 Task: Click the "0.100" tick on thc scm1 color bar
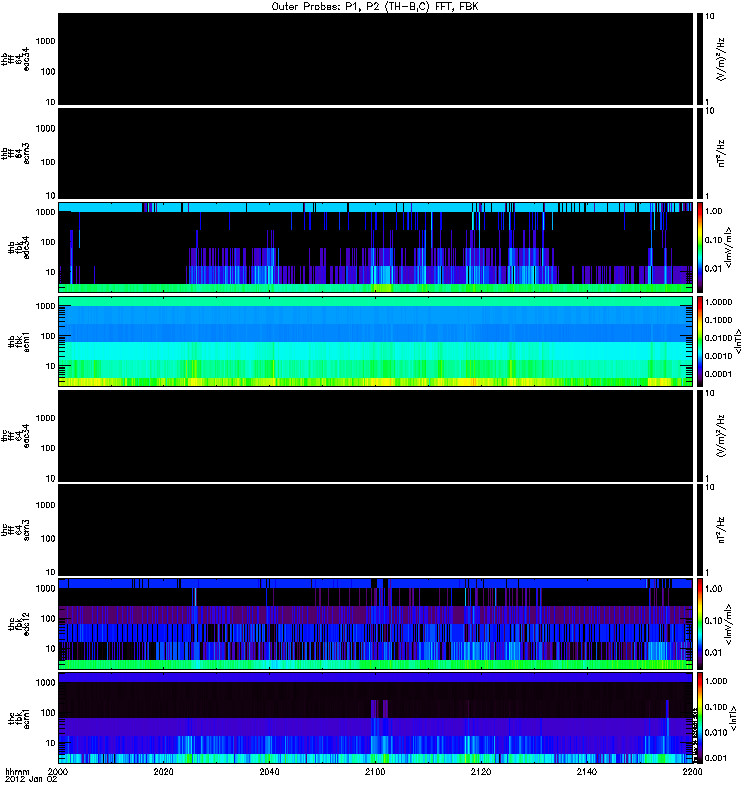pos(716,707)
